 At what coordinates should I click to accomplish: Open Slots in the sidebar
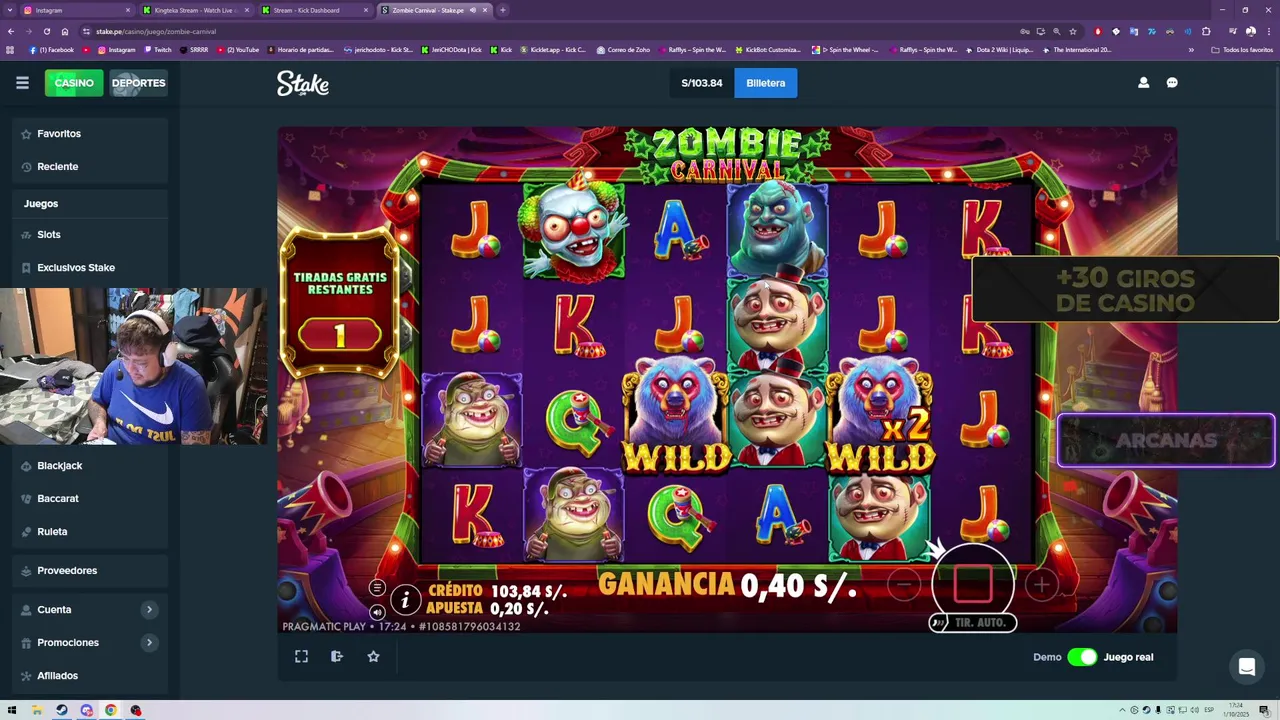pyautogui.click(x=90, y=234)
